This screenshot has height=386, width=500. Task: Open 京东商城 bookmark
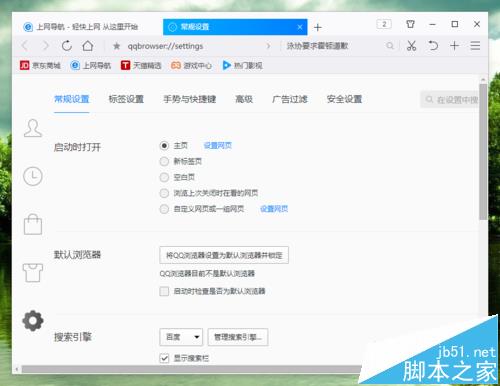[x=40, y=65]
